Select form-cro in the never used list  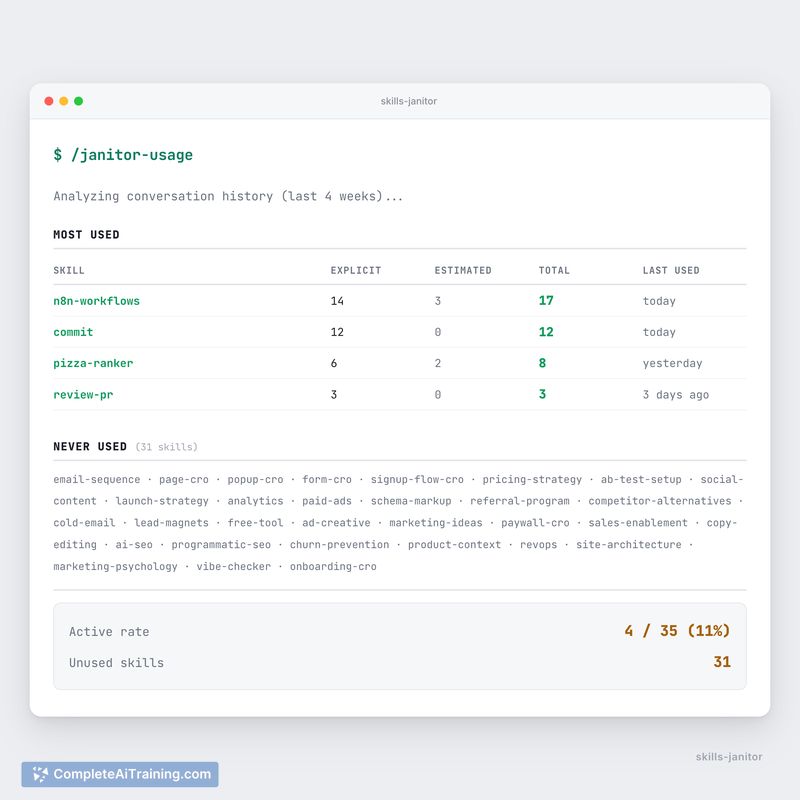point(327,480)
